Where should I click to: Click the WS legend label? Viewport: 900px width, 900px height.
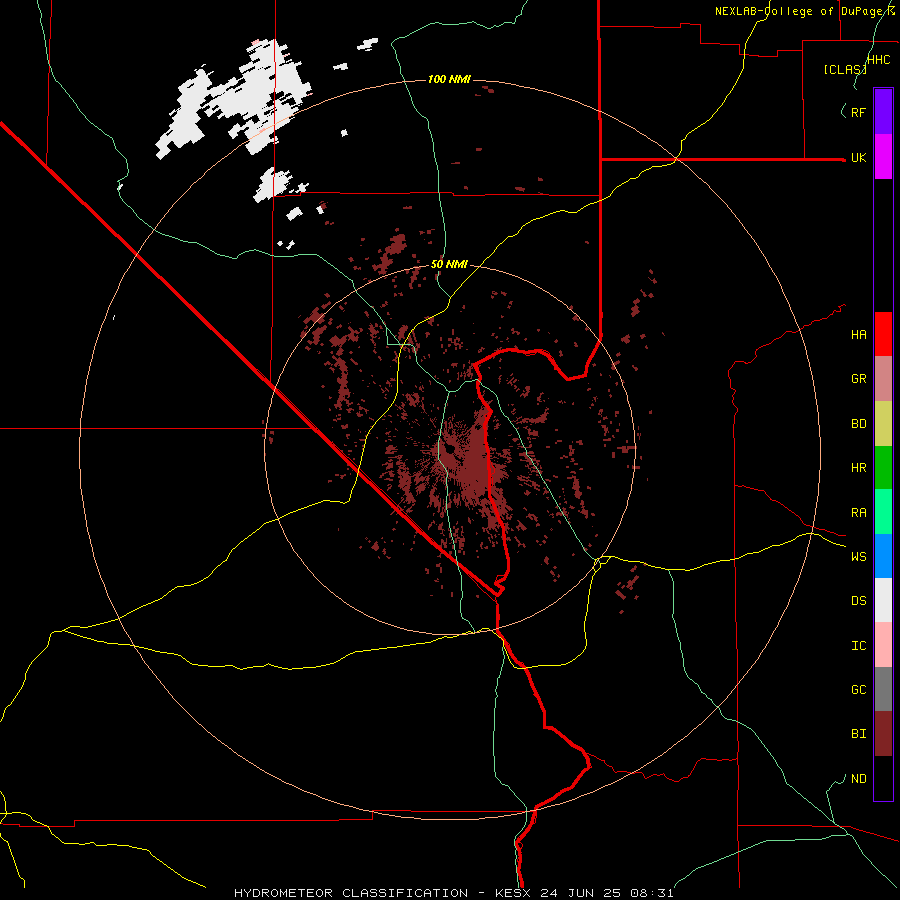coord(859,557)
